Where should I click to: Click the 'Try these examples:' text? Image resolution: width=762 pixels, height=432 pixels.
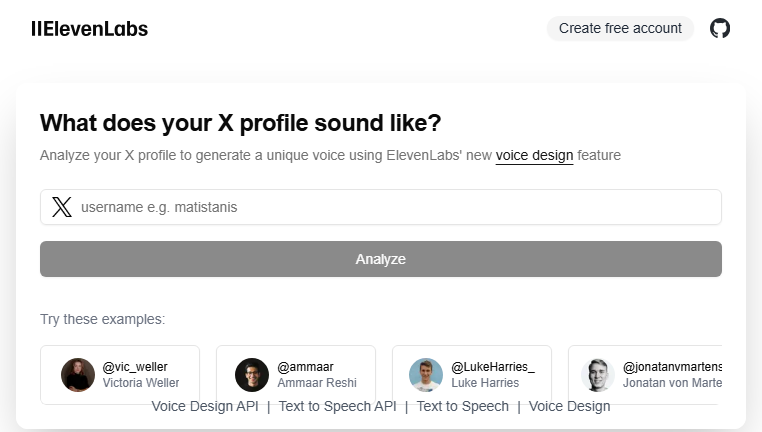point(103,319)
